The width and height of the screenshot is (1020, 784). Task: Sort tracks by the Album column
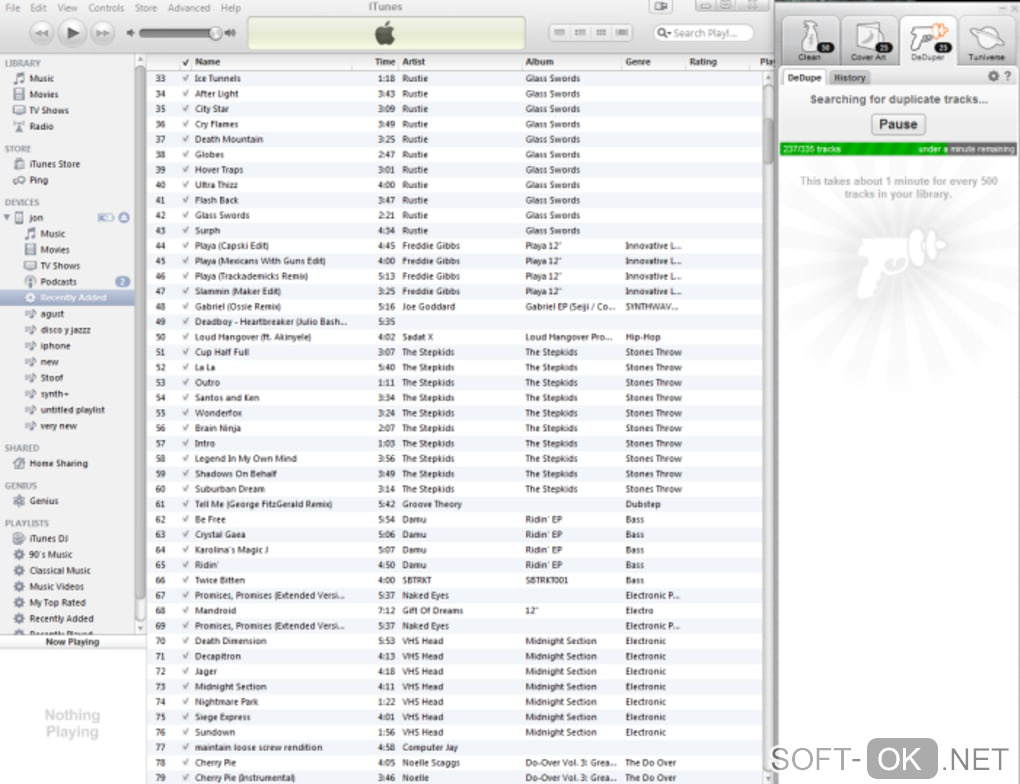pyautogui.click(x=571, y=62)
